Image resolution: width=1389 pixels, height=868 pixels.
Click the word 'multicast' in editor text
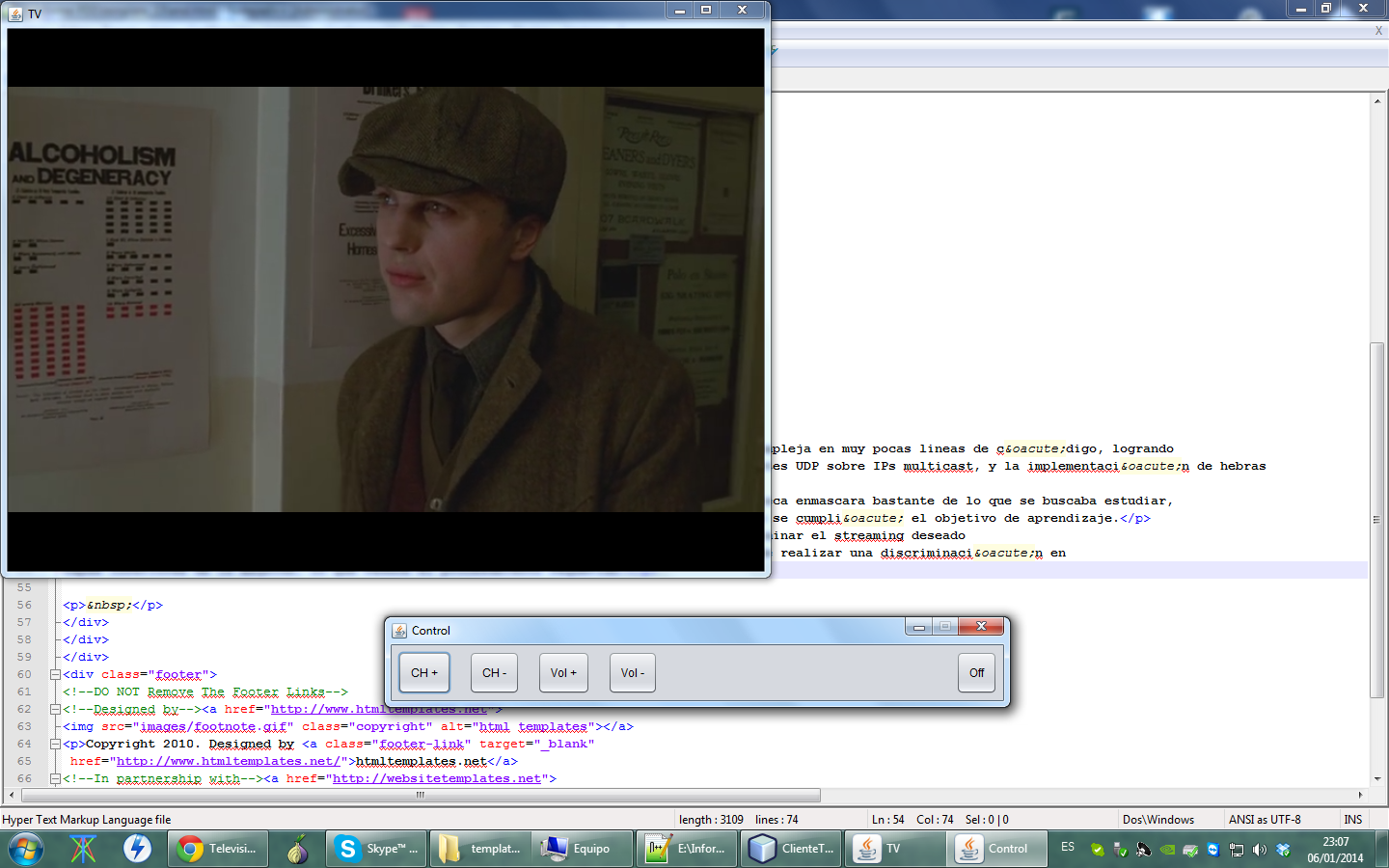click(938, 467)
